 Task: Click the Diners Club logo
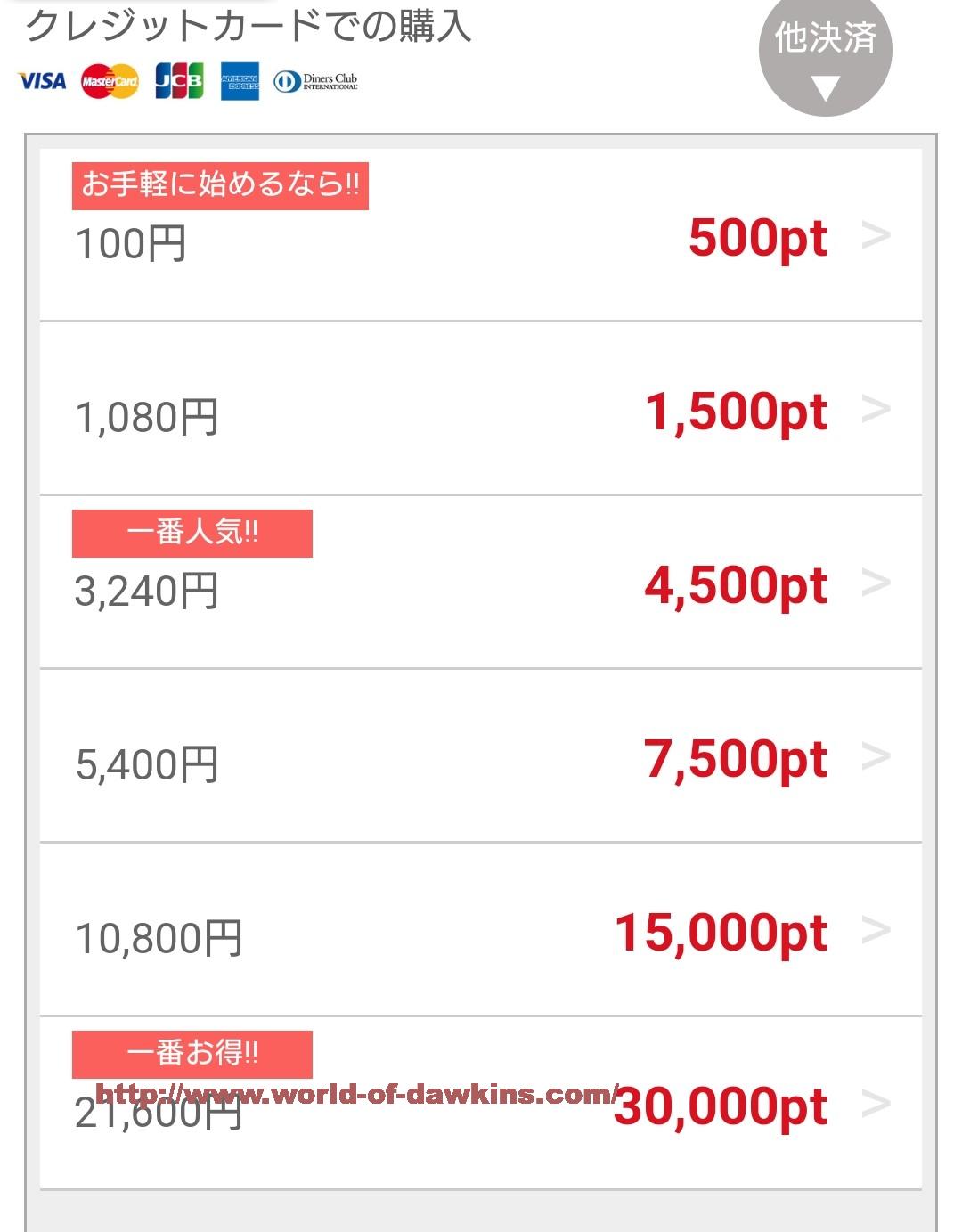pyautogui.click(x=316, y=82)
